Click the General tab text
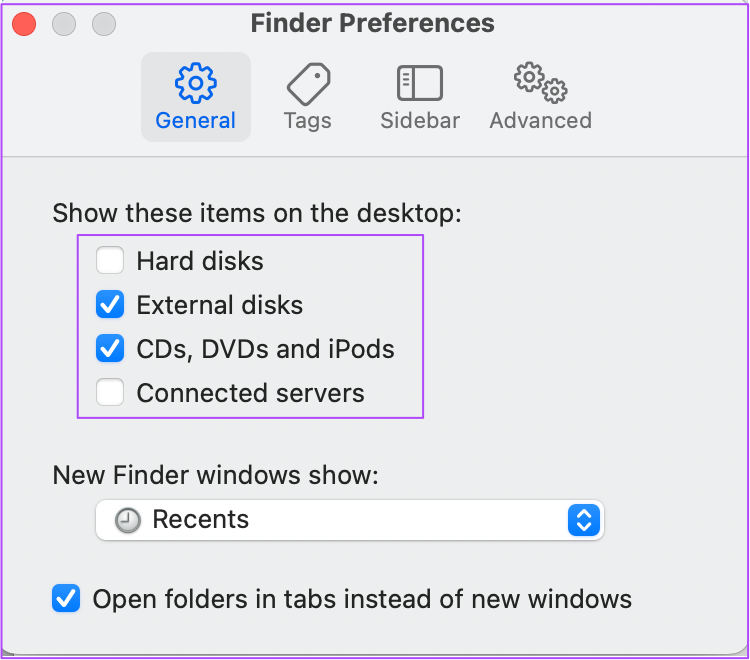Image resolution: width=750 pixels, height=660 pixels. 196,121
